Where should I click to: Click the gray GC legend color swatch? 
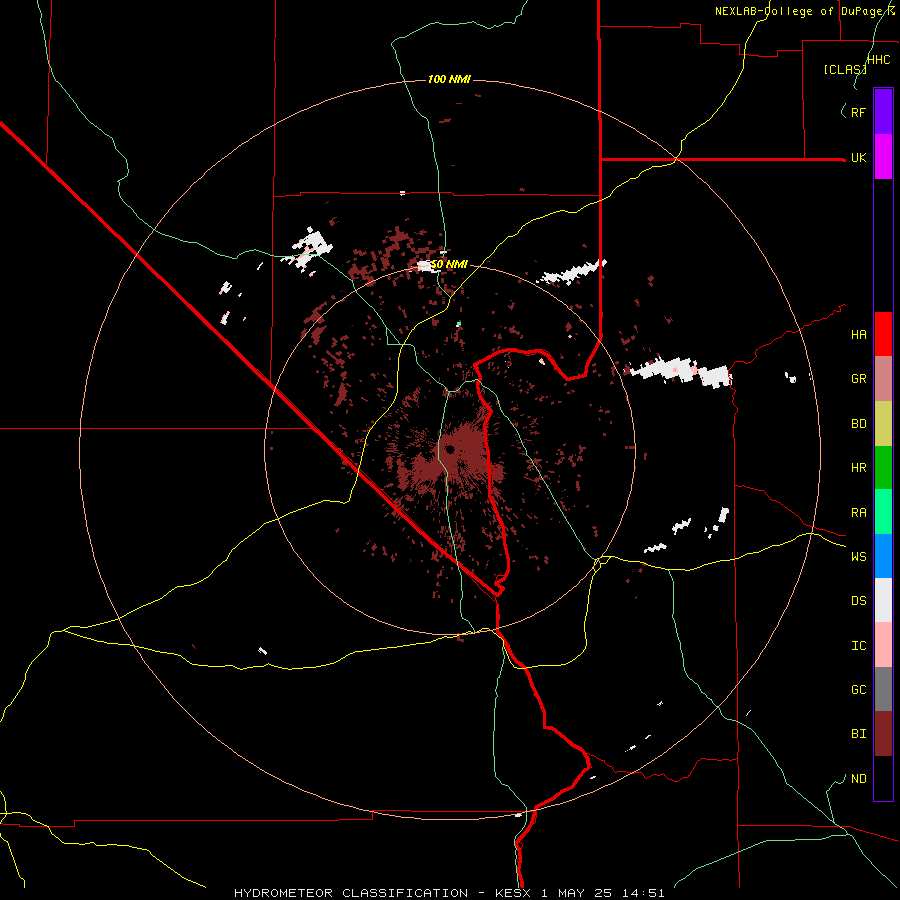click(x=883, y=689)
